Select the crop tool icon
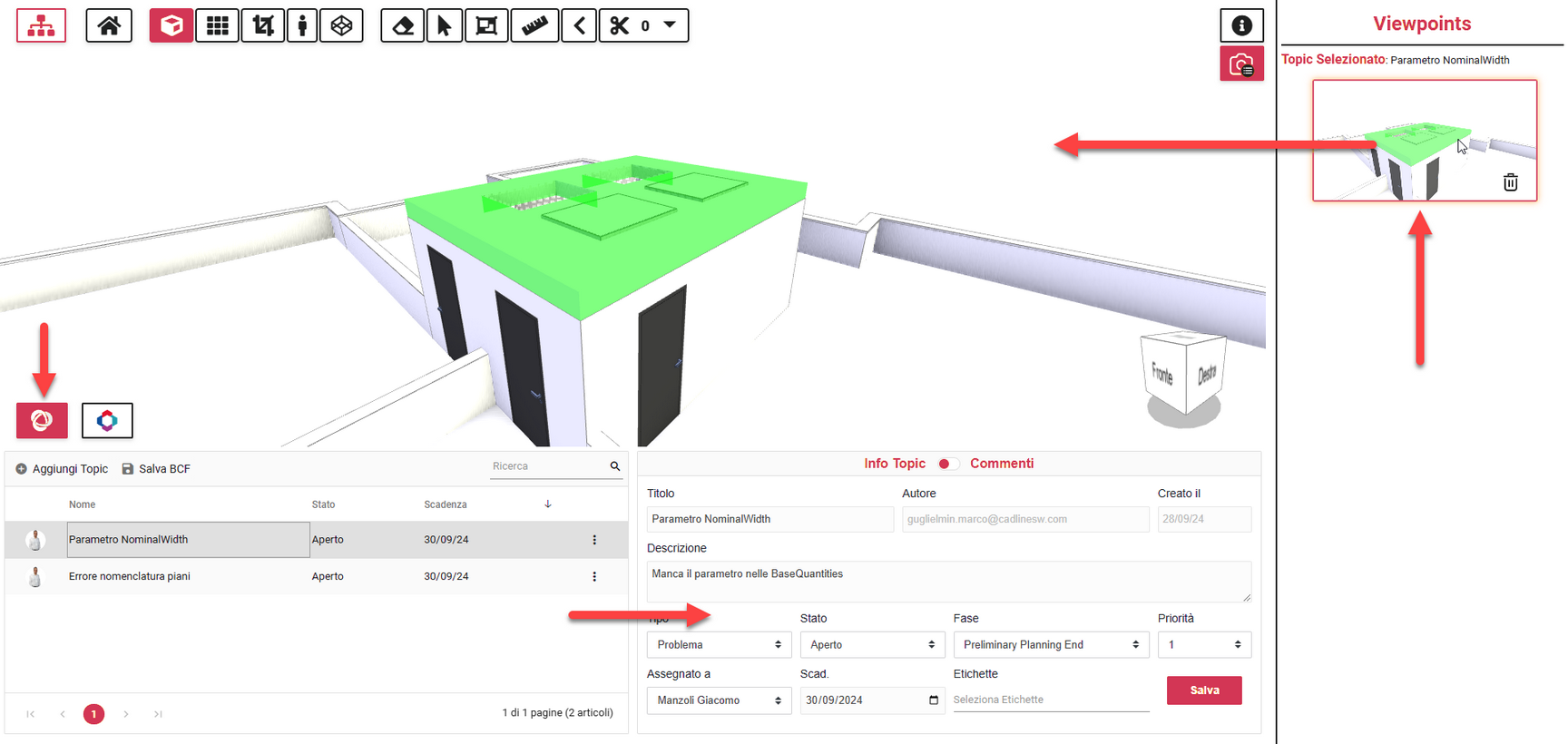Image resolution: width=1568 pixels, height=744 pixels. 263,25
